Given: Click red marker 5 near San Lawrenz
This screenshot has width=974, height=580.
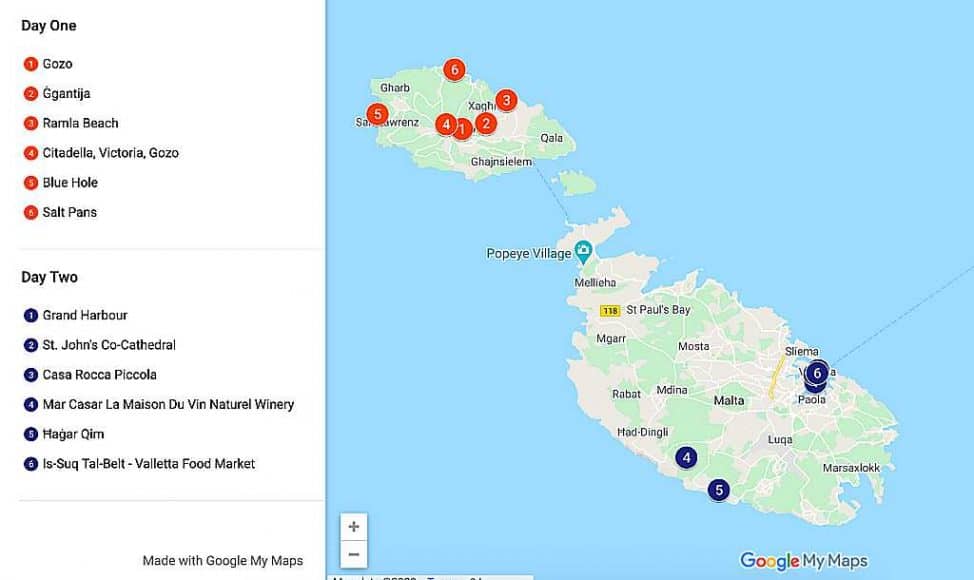Looking at the screenshot, I should [x=377, y=114].
